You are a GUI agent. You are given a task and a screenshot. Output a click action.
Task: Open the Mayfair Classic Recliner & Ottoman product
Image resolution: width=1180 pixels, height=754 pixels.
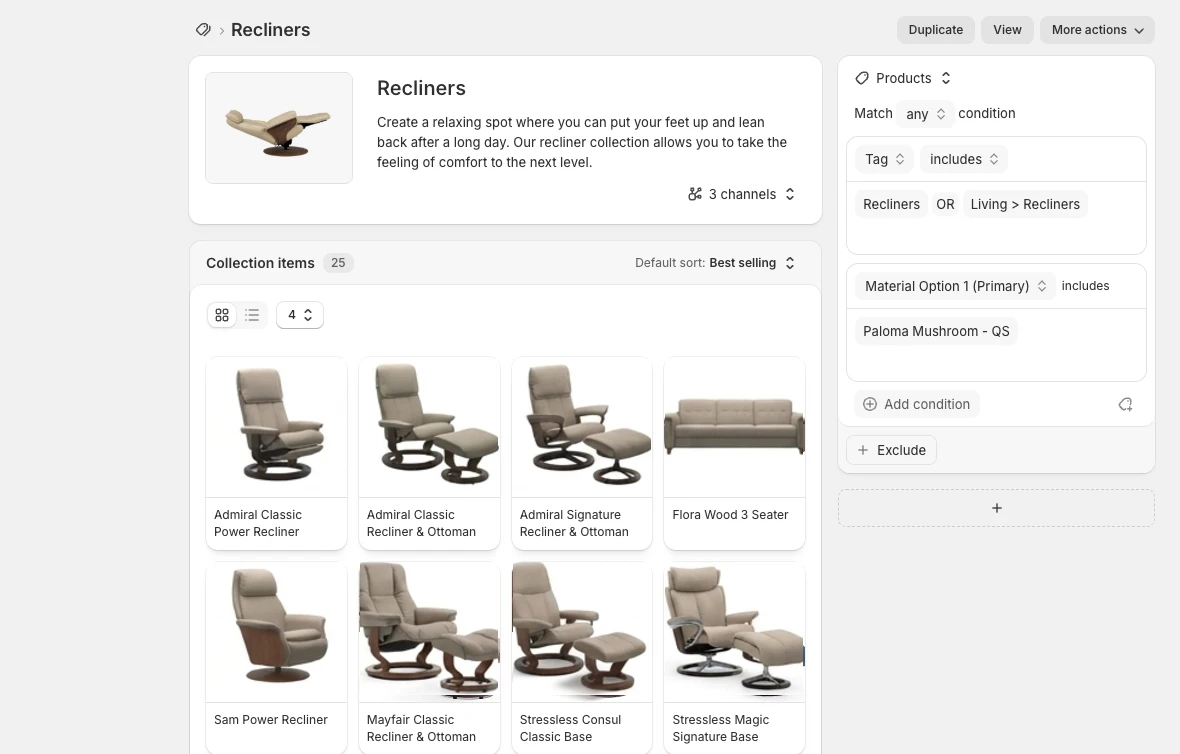coord(429,658)
